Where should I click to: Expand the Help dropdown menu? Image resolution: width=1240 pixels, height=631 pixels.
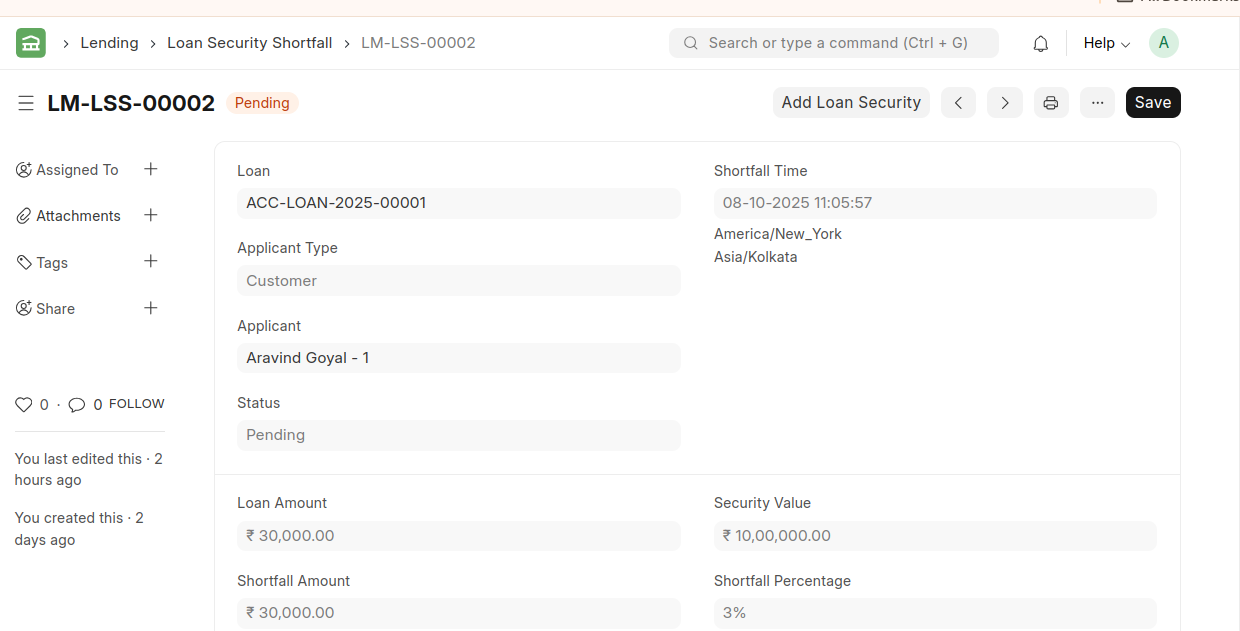(1106, 44)
